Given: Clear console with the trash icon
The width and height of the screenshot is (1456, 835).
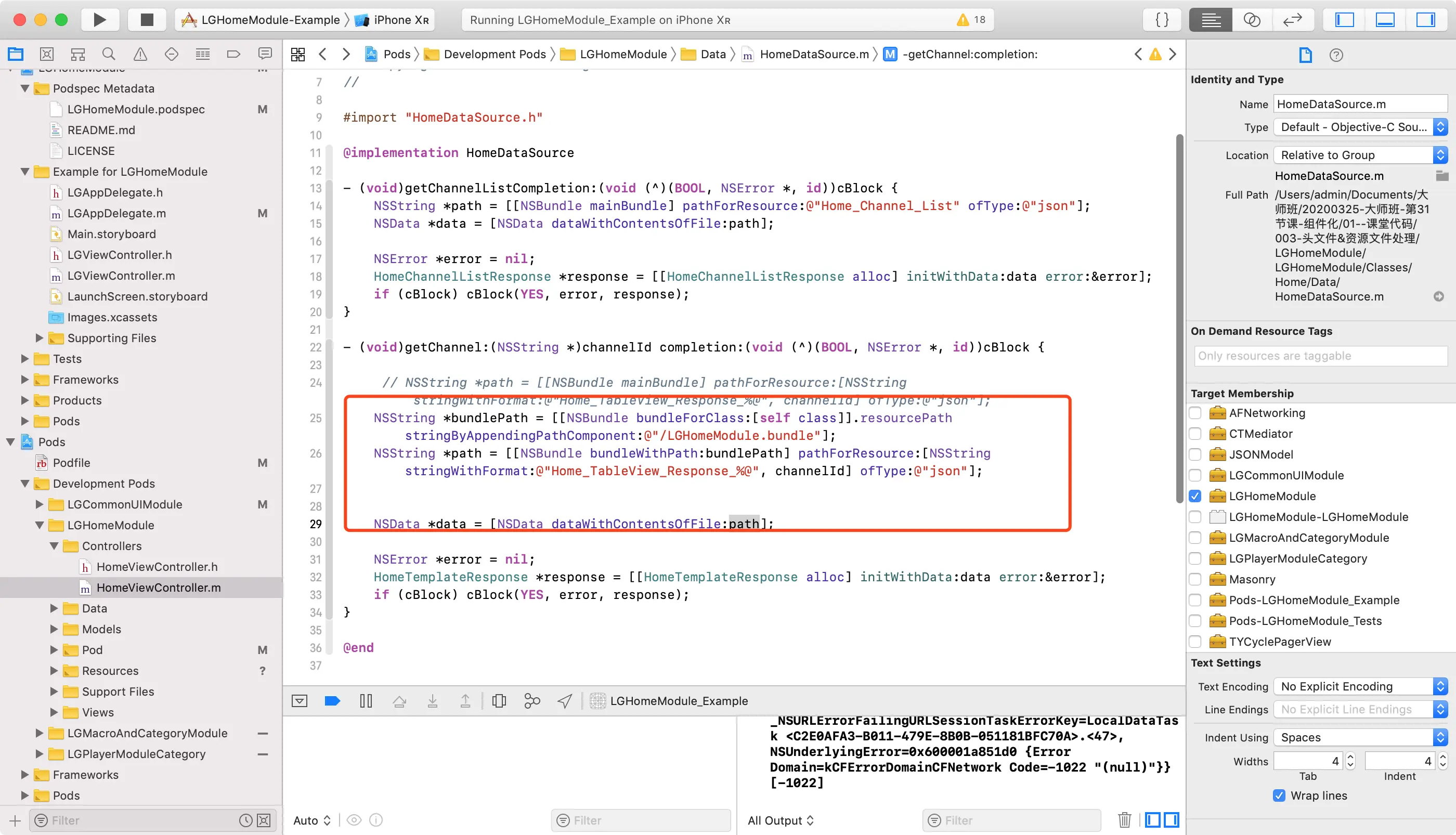Looking at the screenshot, I should coord(1124,820).
